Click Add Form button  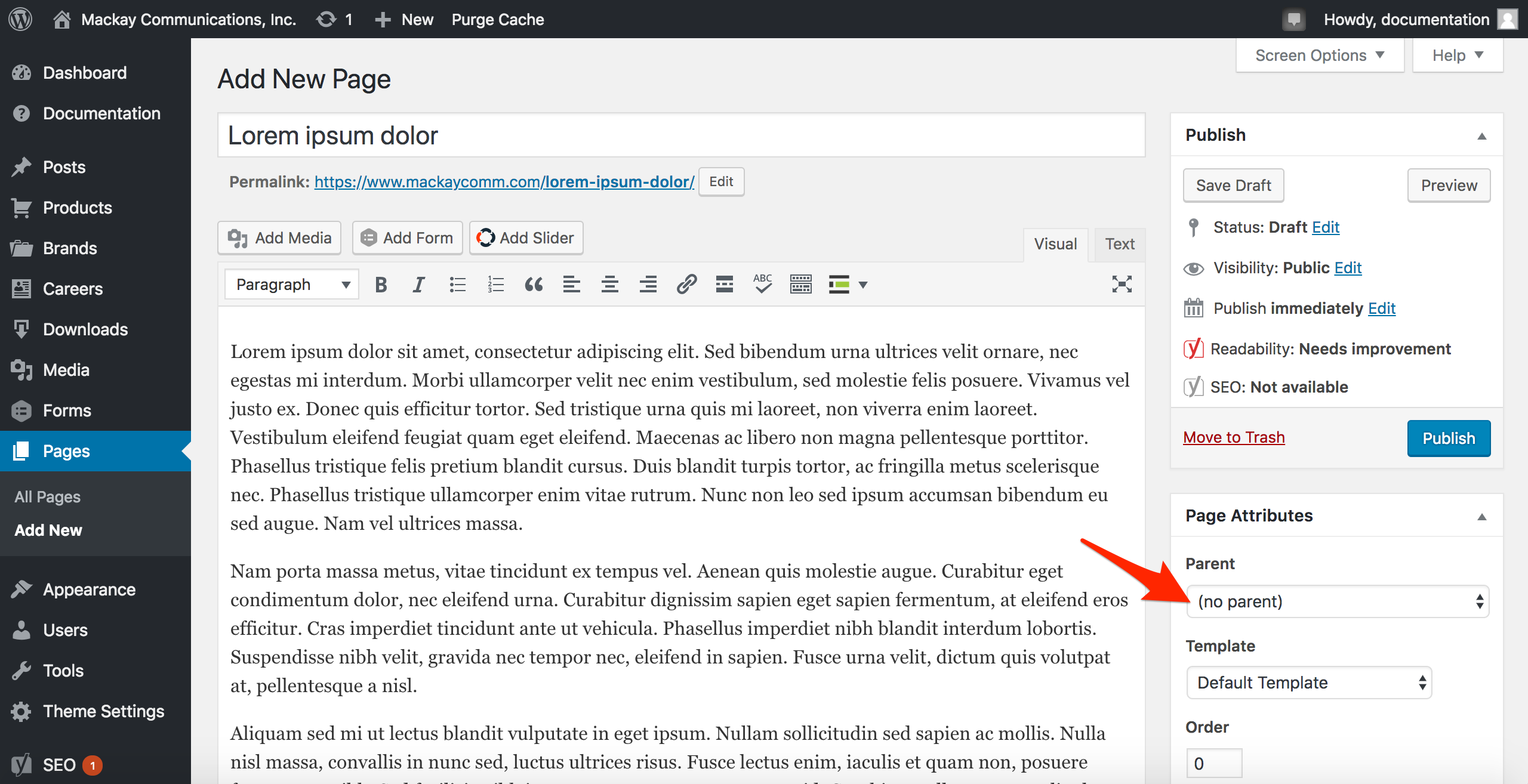[407, 238]
